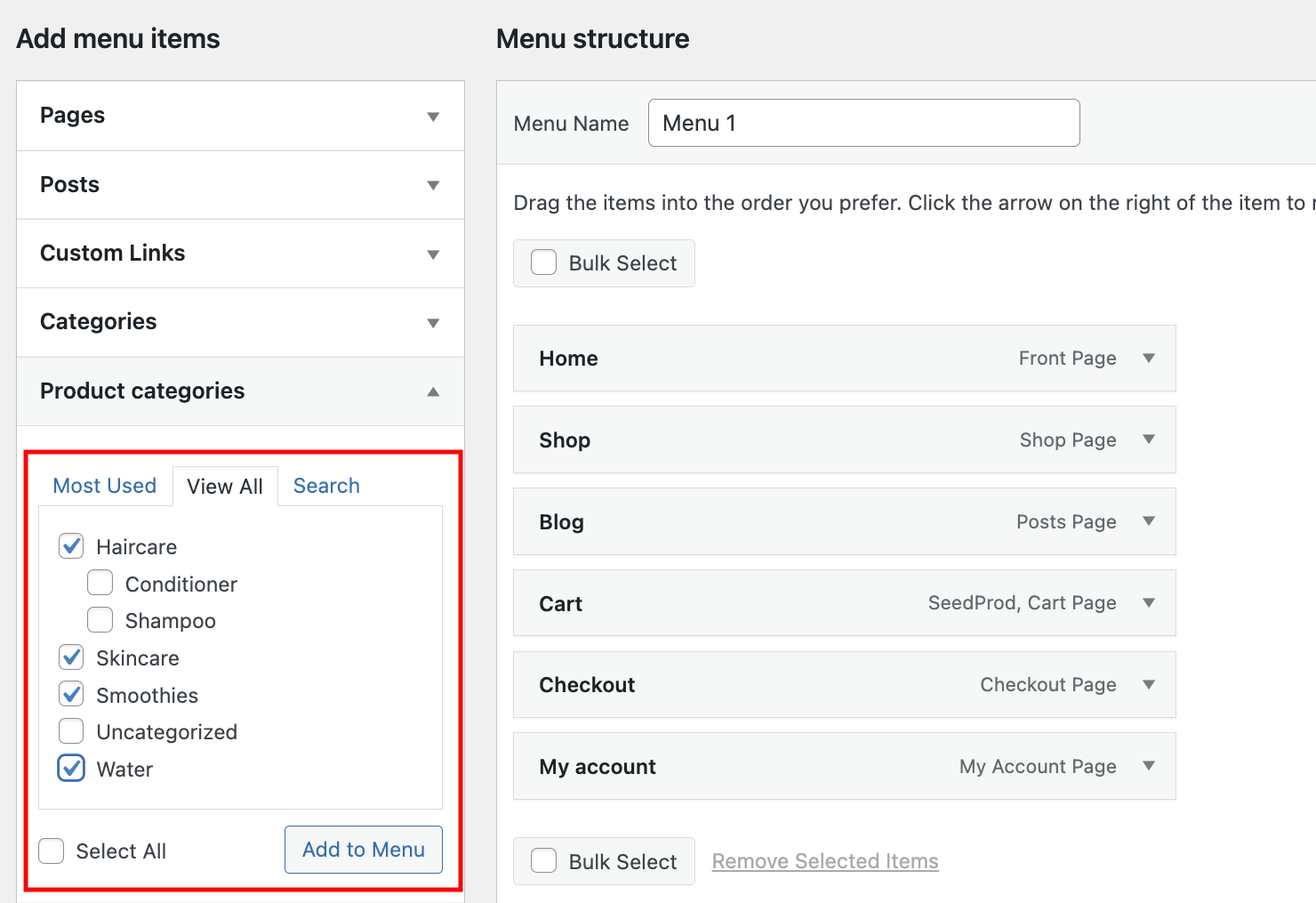This screenshot has height=903, width=1316.
Task: Open the Home menu item settings arrow
Action: click(1149, 358)
